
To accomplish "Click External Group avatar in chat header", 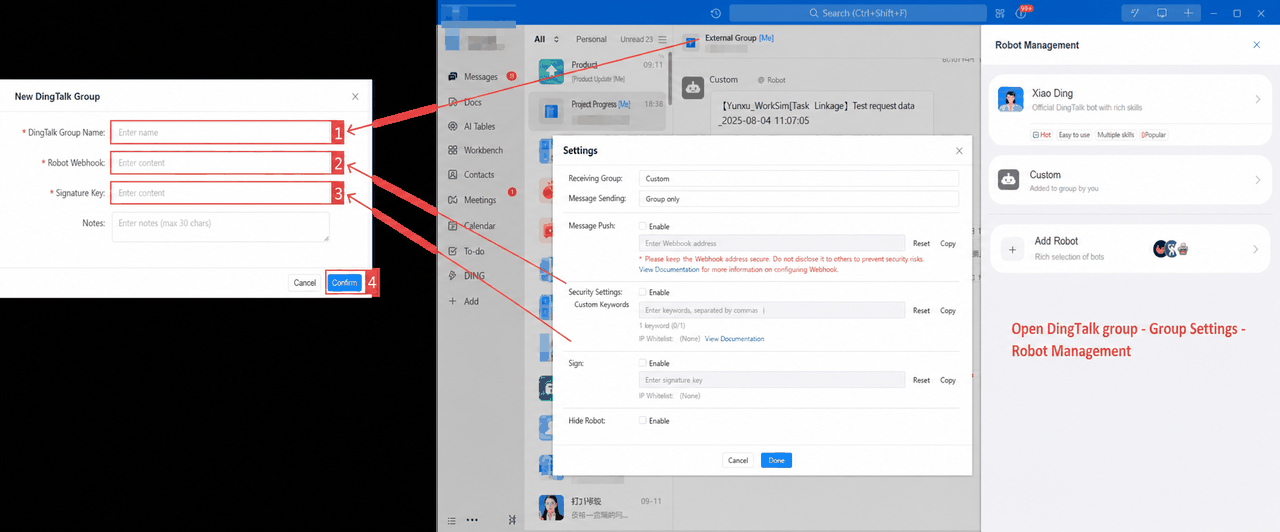I will click(x=691, y=41).
